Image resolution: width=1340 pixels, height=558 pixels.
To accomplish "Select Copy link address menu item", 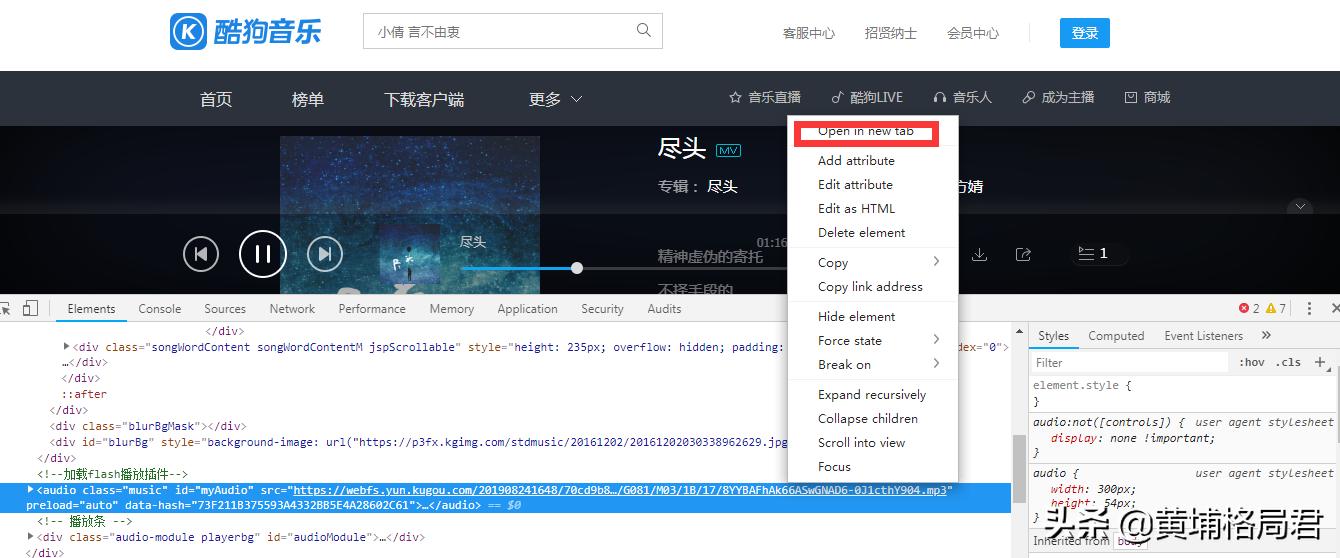I will pyautogui.click(x=870, y=286).
